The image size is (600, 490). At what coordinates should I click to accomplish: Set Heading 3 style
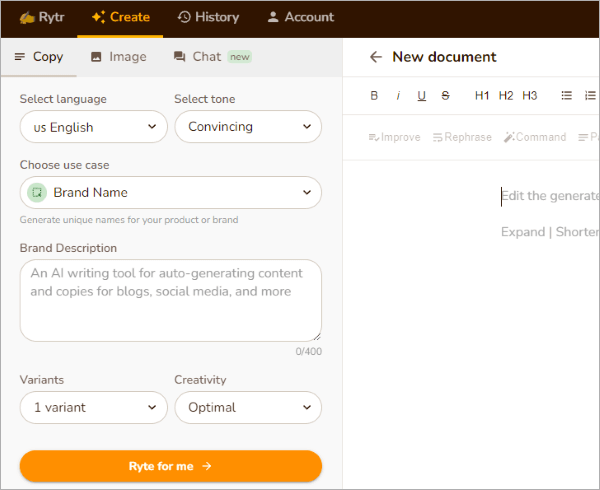530,95
